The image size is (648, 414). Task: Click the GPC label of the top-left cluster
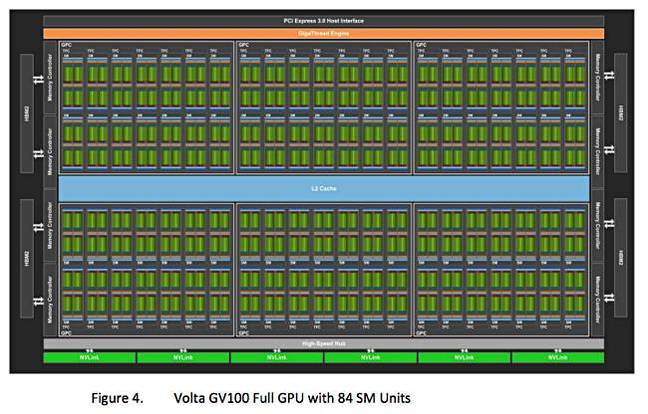[66, 45]
